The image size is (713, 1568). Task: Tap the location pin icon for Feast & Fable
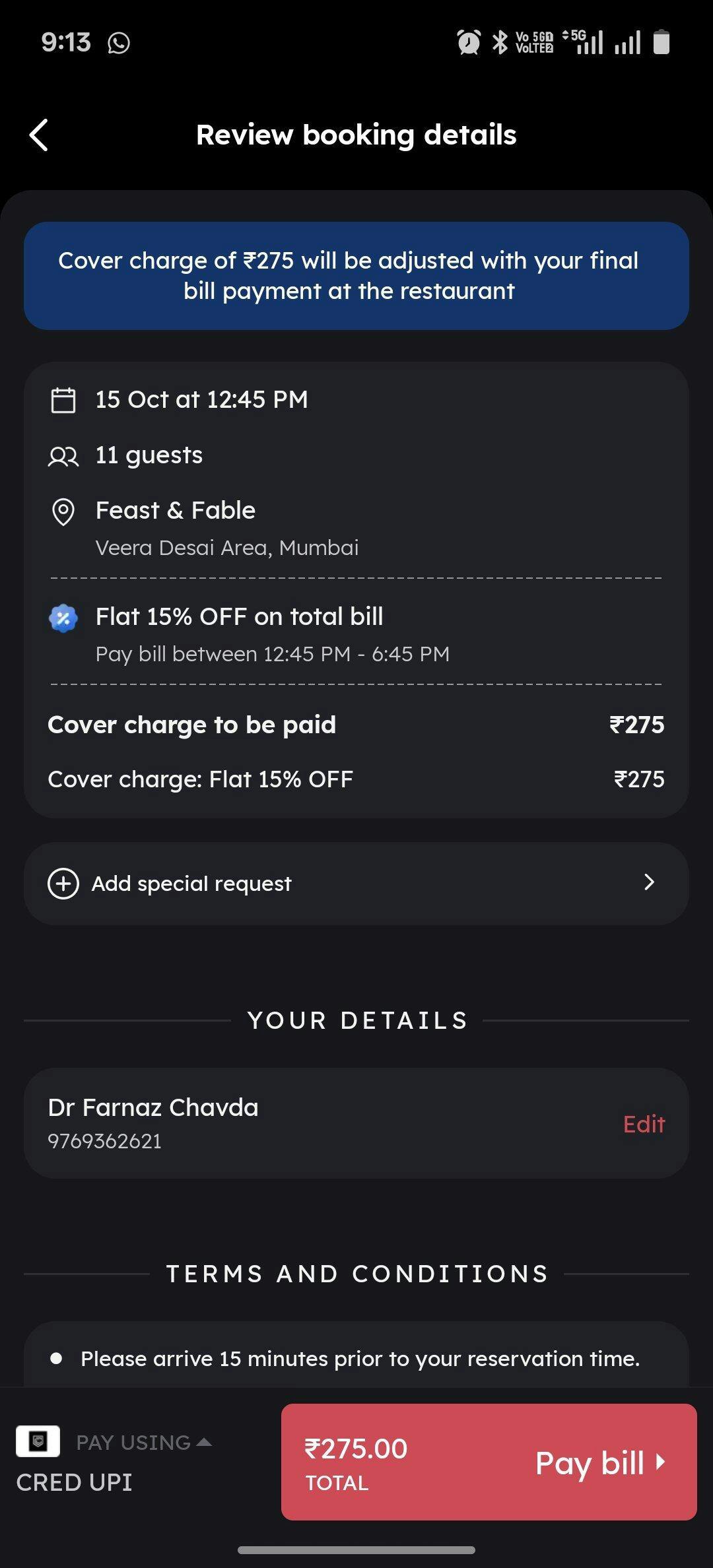tap(63, 511)
